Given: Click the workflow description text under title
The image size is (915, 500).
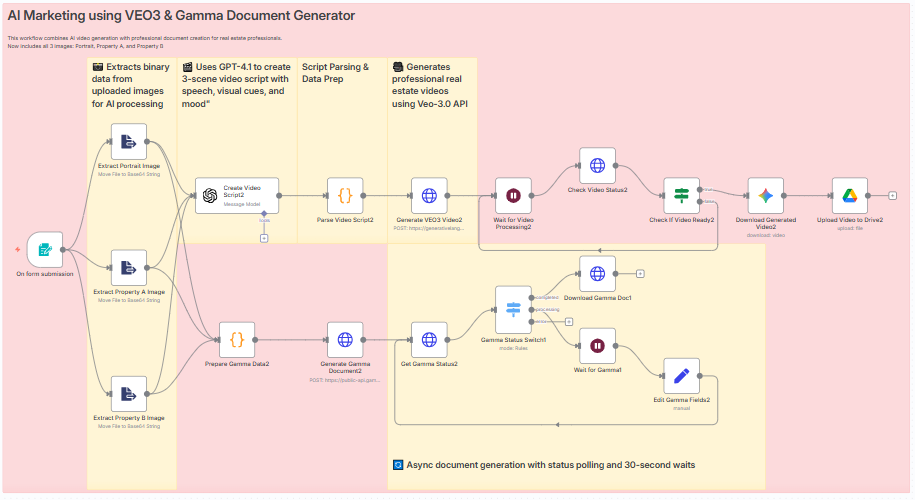Looking at the screenshot, I should (145, 41).
